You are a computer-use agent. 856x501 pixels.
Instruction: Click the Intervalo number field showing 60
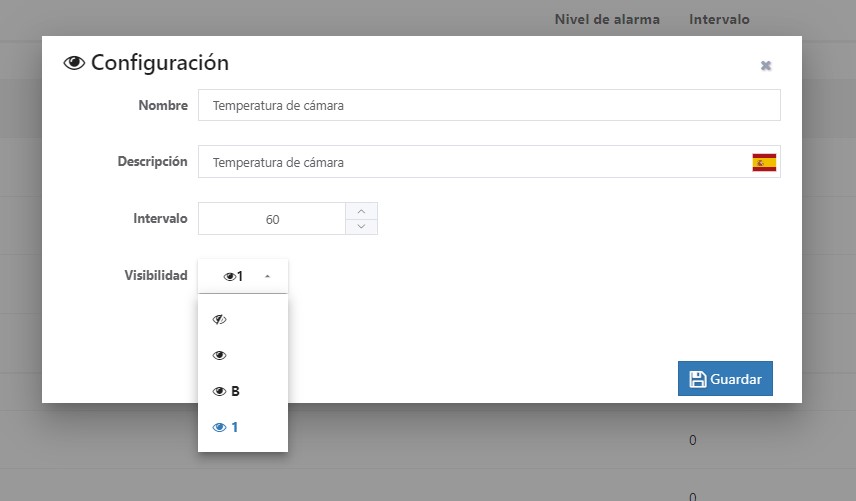point(272,219)
